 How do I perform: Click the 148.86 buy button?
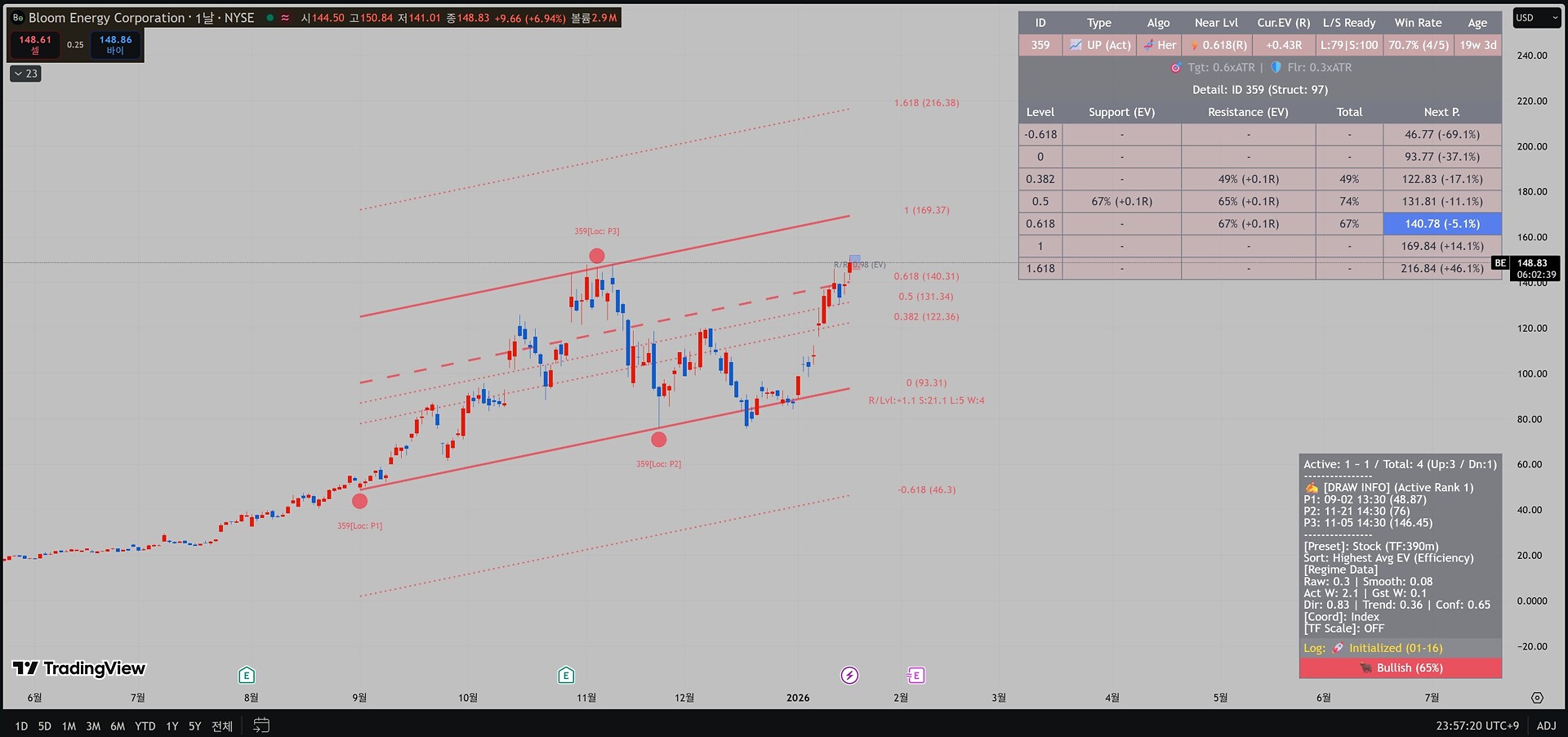[x=115, y=44]
